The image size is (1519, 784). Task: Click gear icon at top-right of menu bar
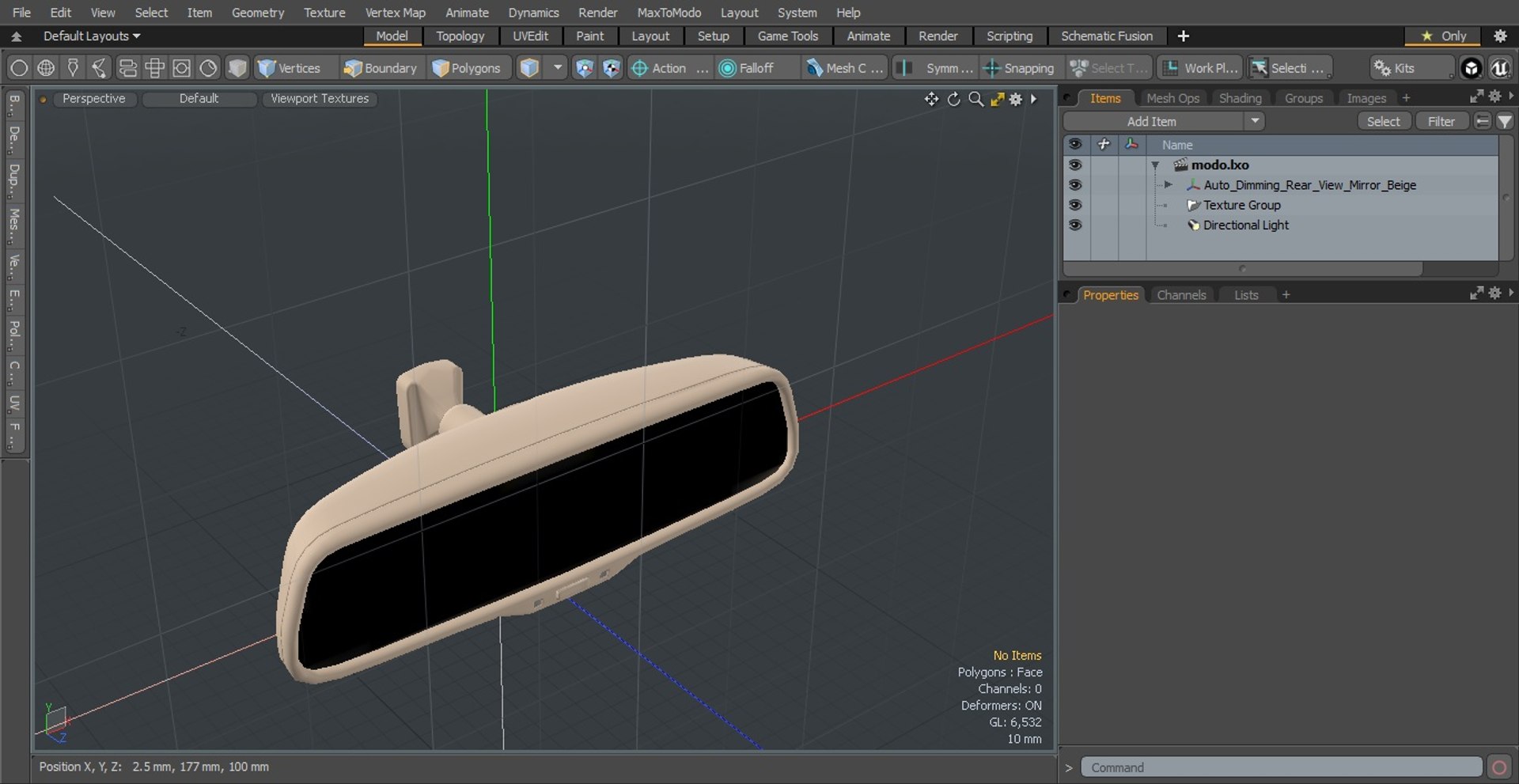[x=1499, y=36]
